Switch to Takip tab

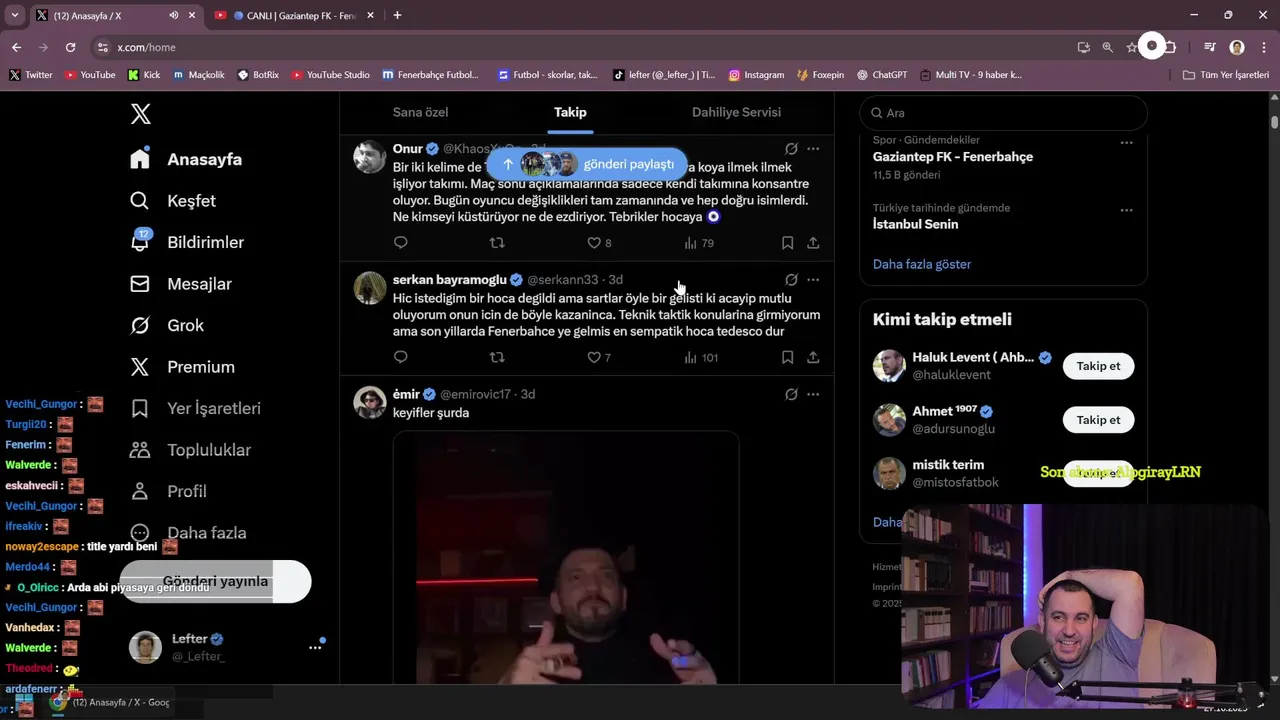(570, 112)
